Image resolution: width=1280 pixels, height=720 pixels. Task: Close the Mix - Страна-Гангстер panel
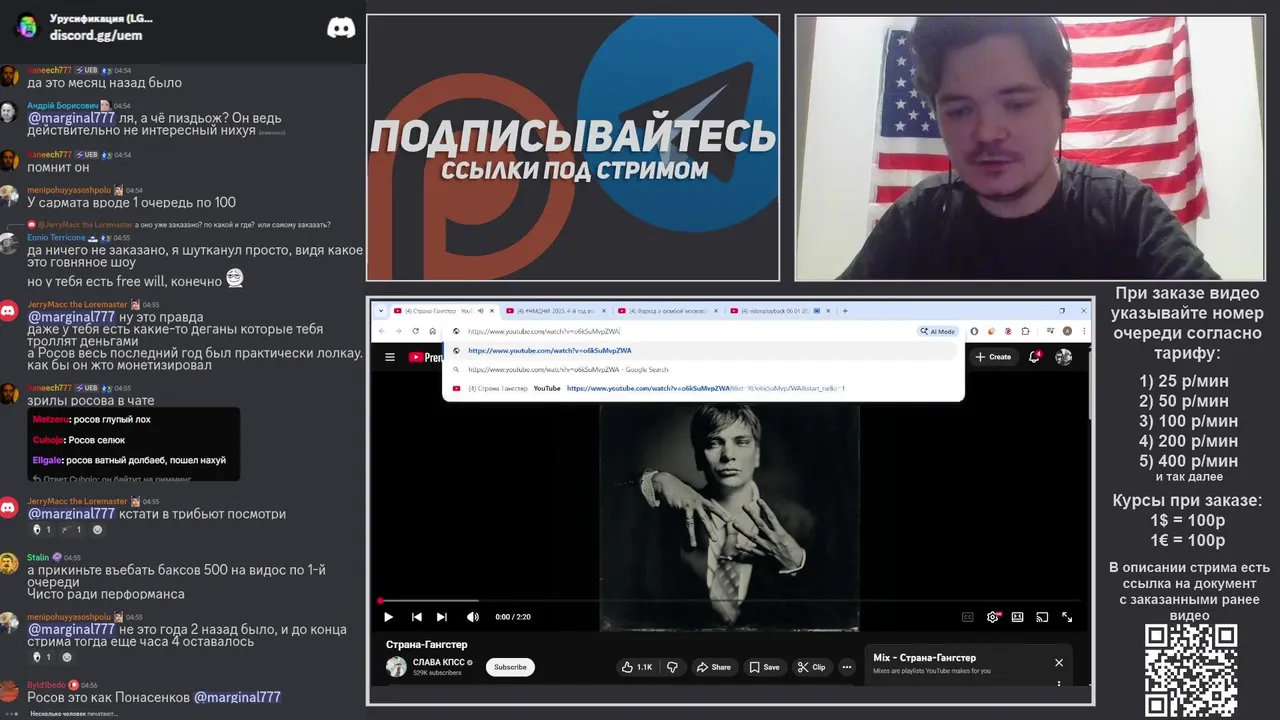tap(1059, 662)
